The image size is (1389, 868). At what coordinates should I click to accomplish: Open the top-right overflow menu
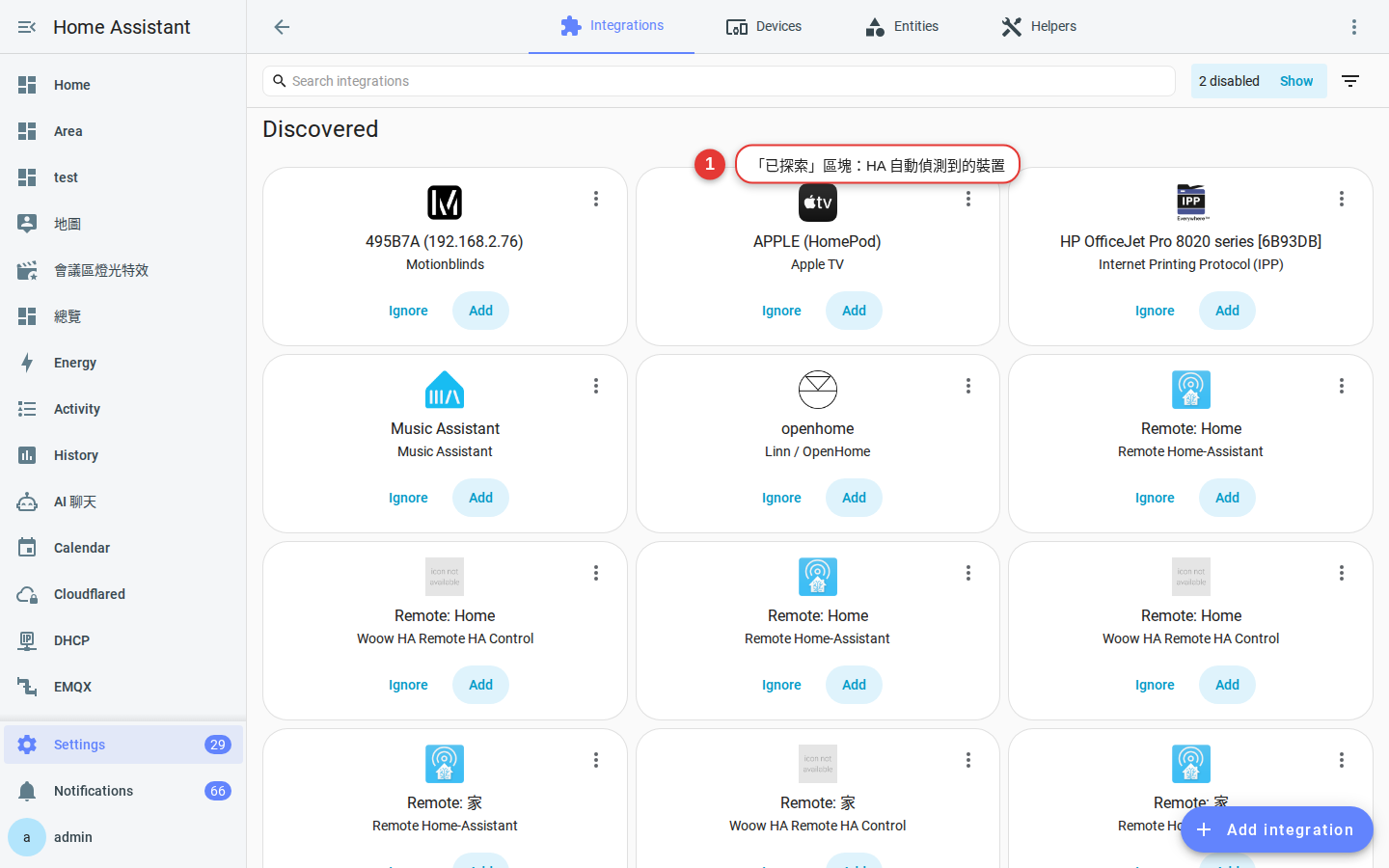point(1354,27)
